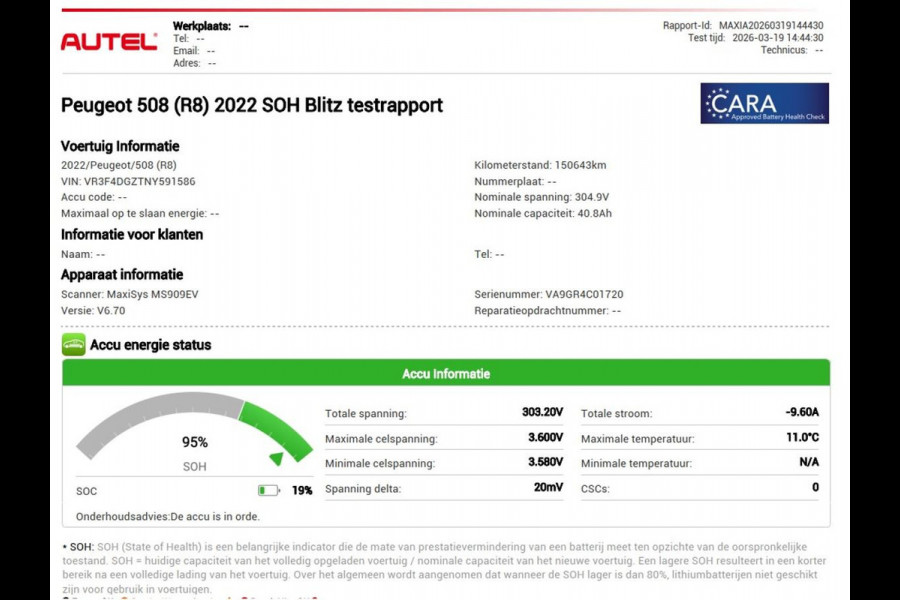The width and height of the screenshot is (900, 600).
Task: Click the Apparaat informatie heading
Action: 122,275
